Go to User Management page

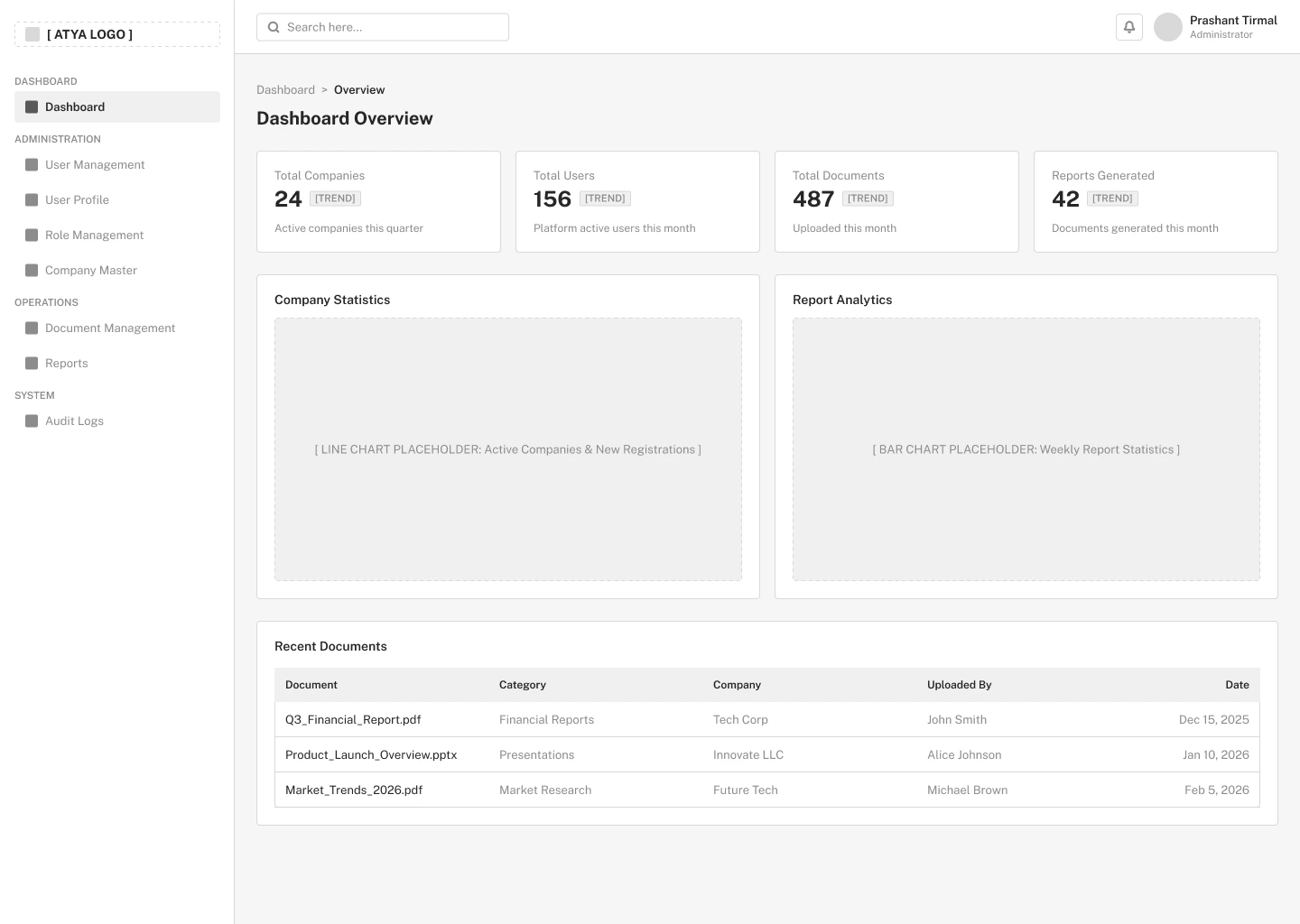(x=117, y=164)
